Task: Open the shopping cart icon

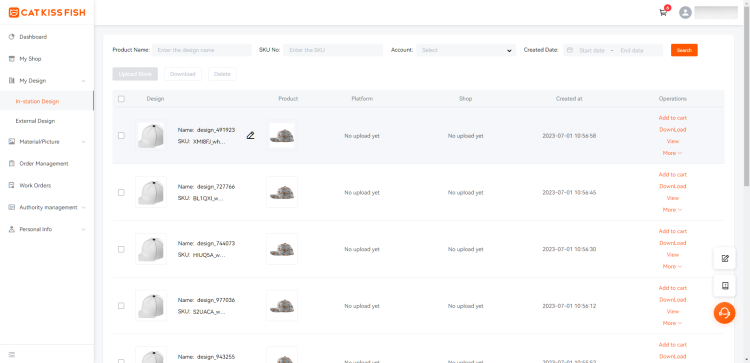Action: coord(663,12)
